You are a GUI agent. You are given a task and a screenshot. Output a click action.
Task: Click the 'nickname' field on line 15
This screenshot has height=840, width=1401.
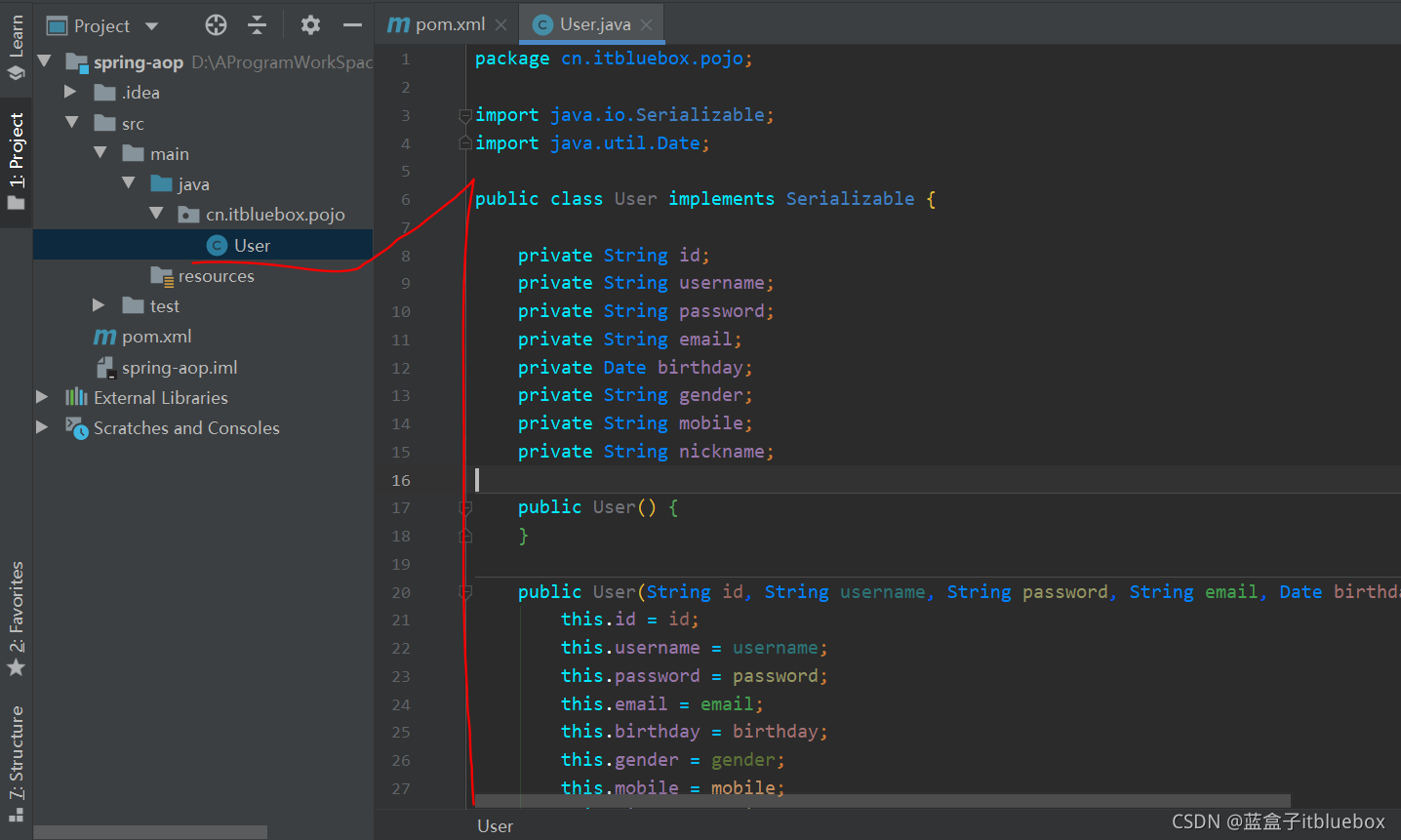[721, 451]
